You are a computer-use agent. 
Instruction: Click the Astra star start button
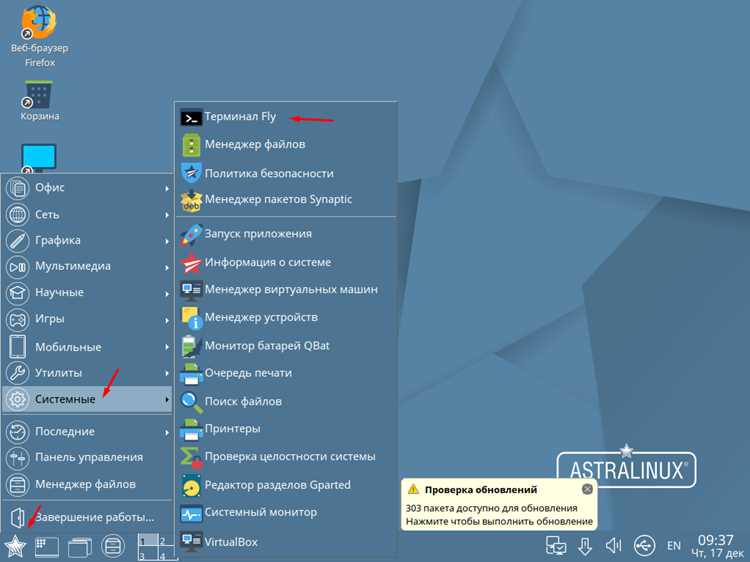click(x=15, y=545)
